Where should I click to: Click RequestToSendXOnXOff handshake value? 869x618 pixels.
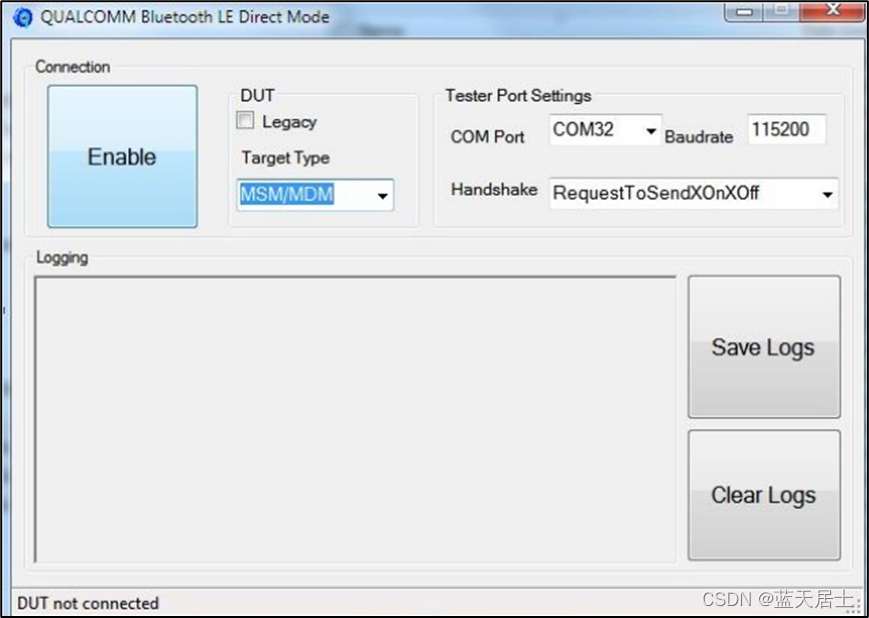tap(656, 193)
